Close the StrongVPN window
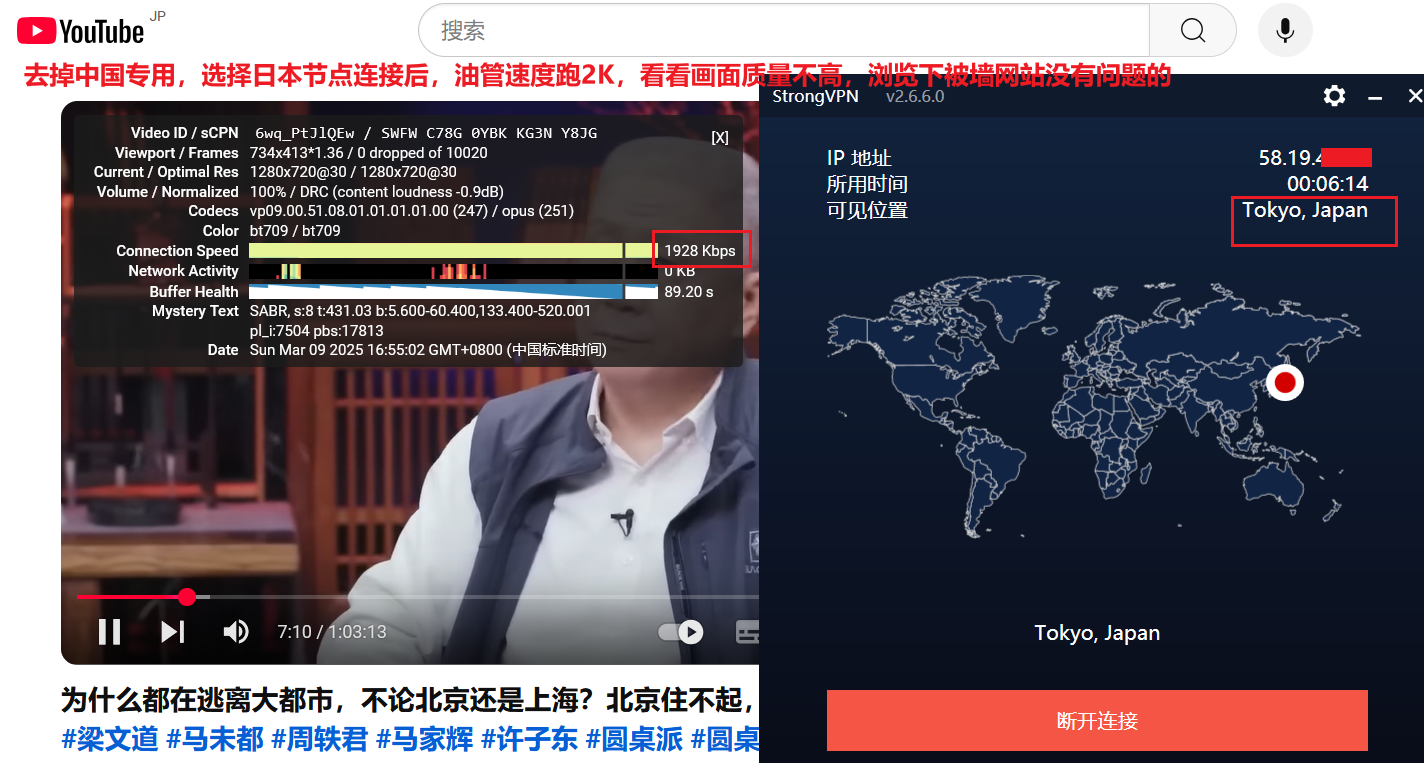Image resolution: width=1424 pixels, height=763 pixels. click(x=1414, y=96)
